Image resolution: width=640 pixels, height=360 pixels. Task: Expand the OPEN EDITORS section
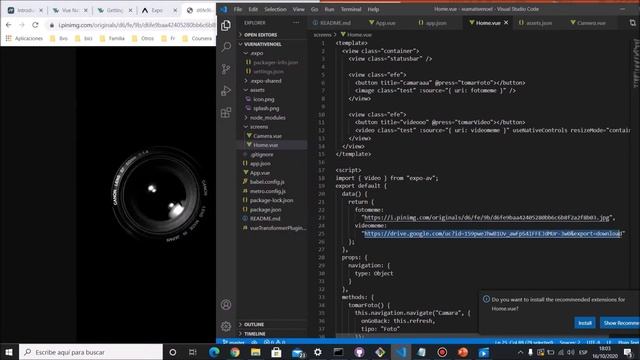tap(260, 35)
